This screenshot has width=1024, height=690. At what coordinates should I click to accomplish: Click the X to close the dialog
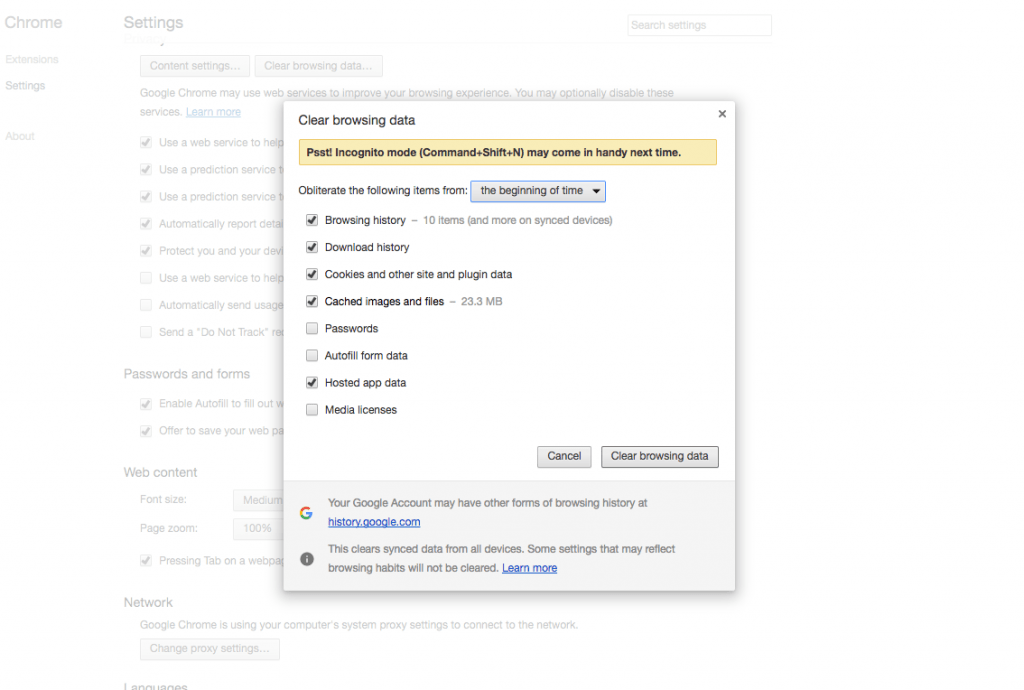[x=722, y=113]
